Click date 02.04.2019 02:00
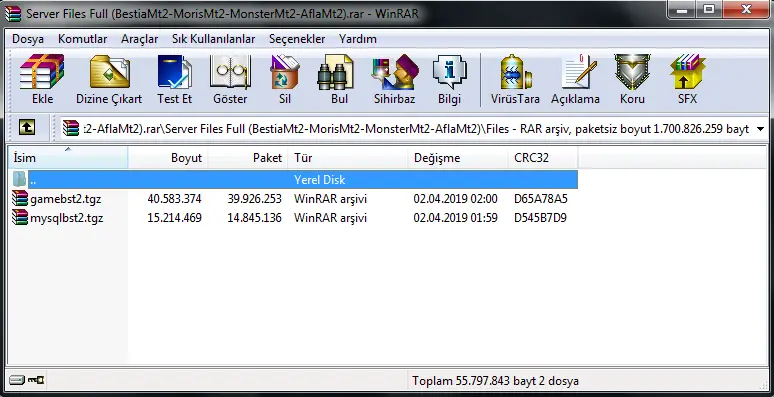Viewport: 774px width, 397px height. [455, 198]
